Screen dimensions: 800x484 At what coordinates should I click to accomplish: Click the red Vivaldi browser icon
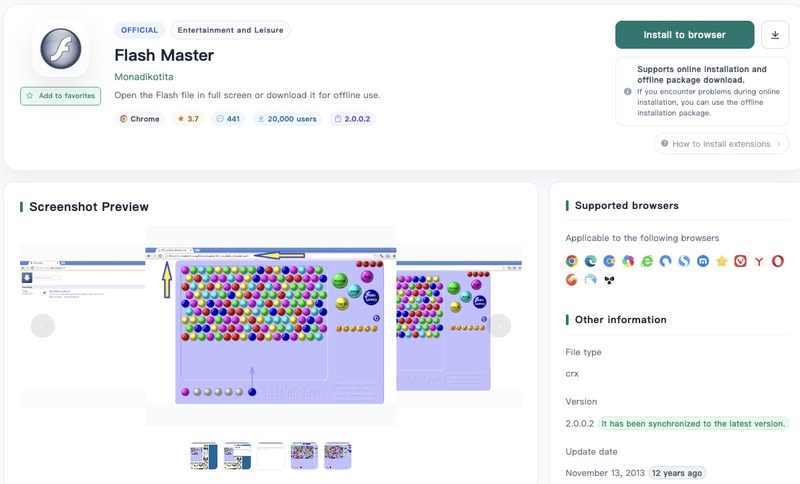(740, 261)
